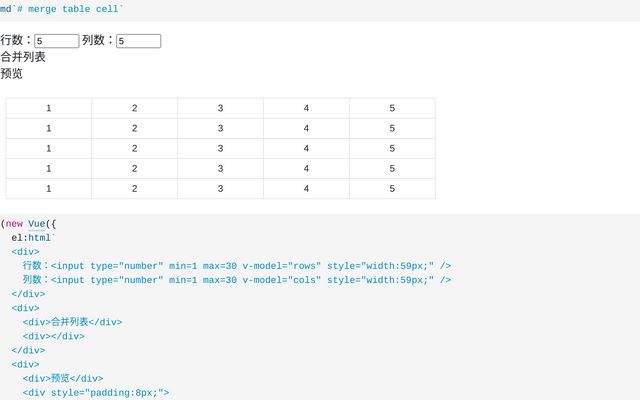Select the cell 3 in the third row
The height and width of the screenshot is (400, 640).
point(220,148)
